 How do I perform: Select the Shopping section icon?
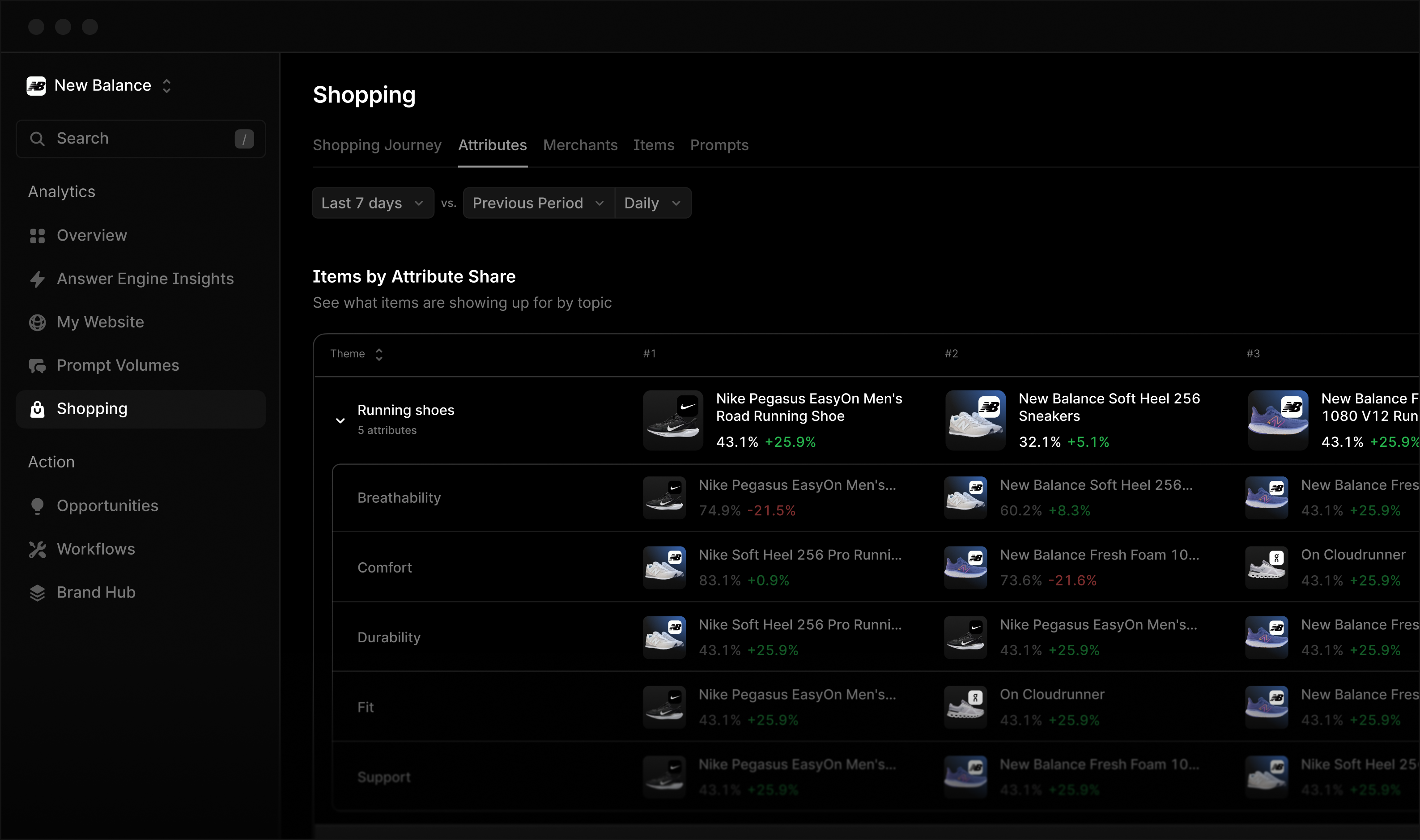pyautogui.click(x=38, y=409)
